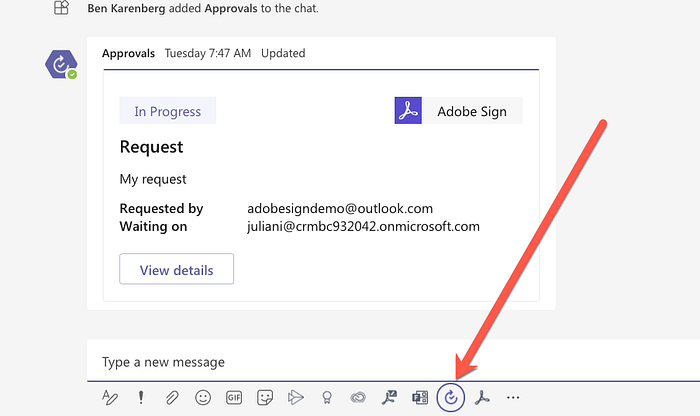Open the Adobe Acrobat icon in toolbar

click(482, 397)
